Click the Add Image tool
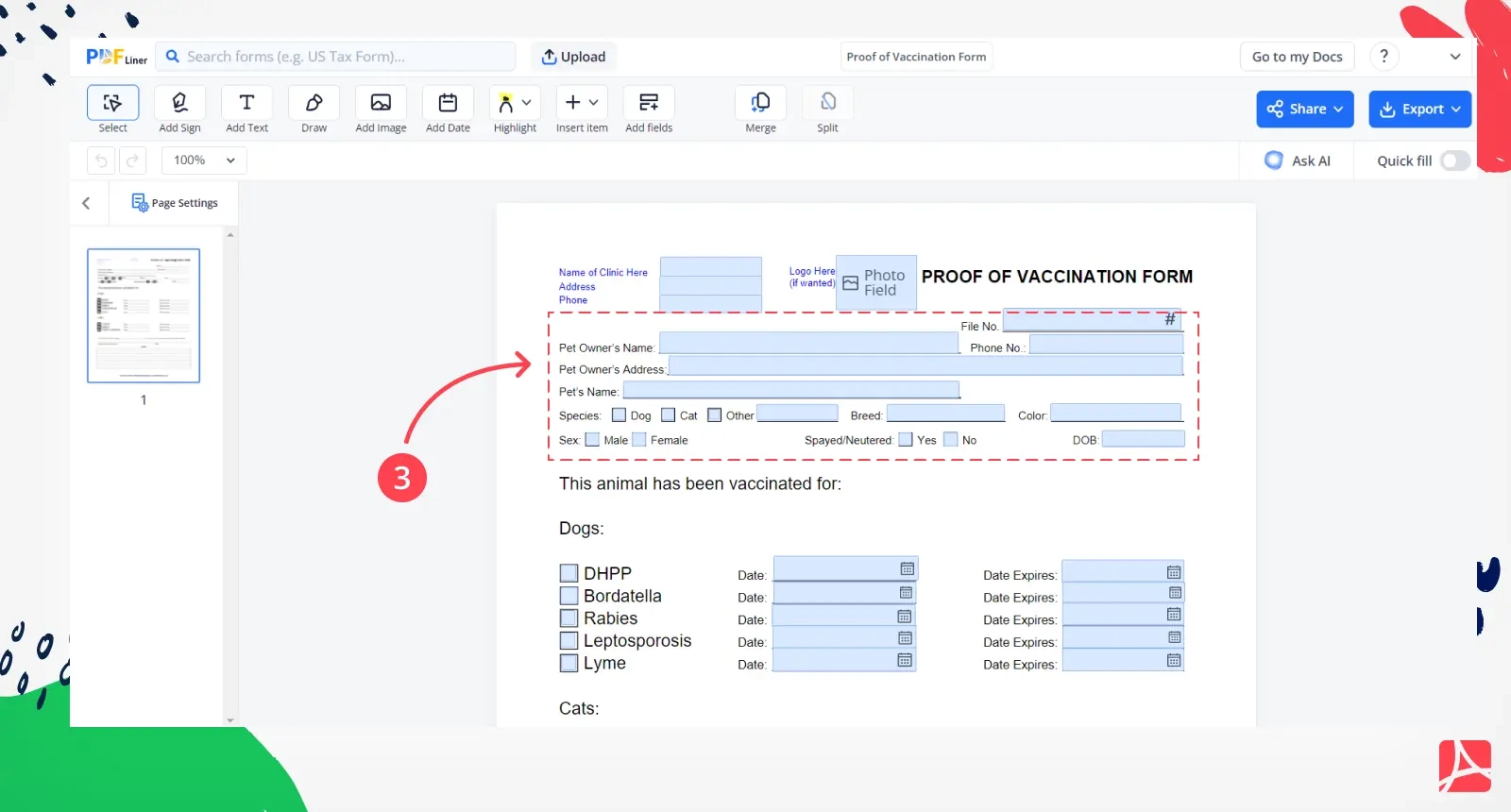The height and width of the screenshot is (812, 1511). pyautogui.click(x=381, y=103)
